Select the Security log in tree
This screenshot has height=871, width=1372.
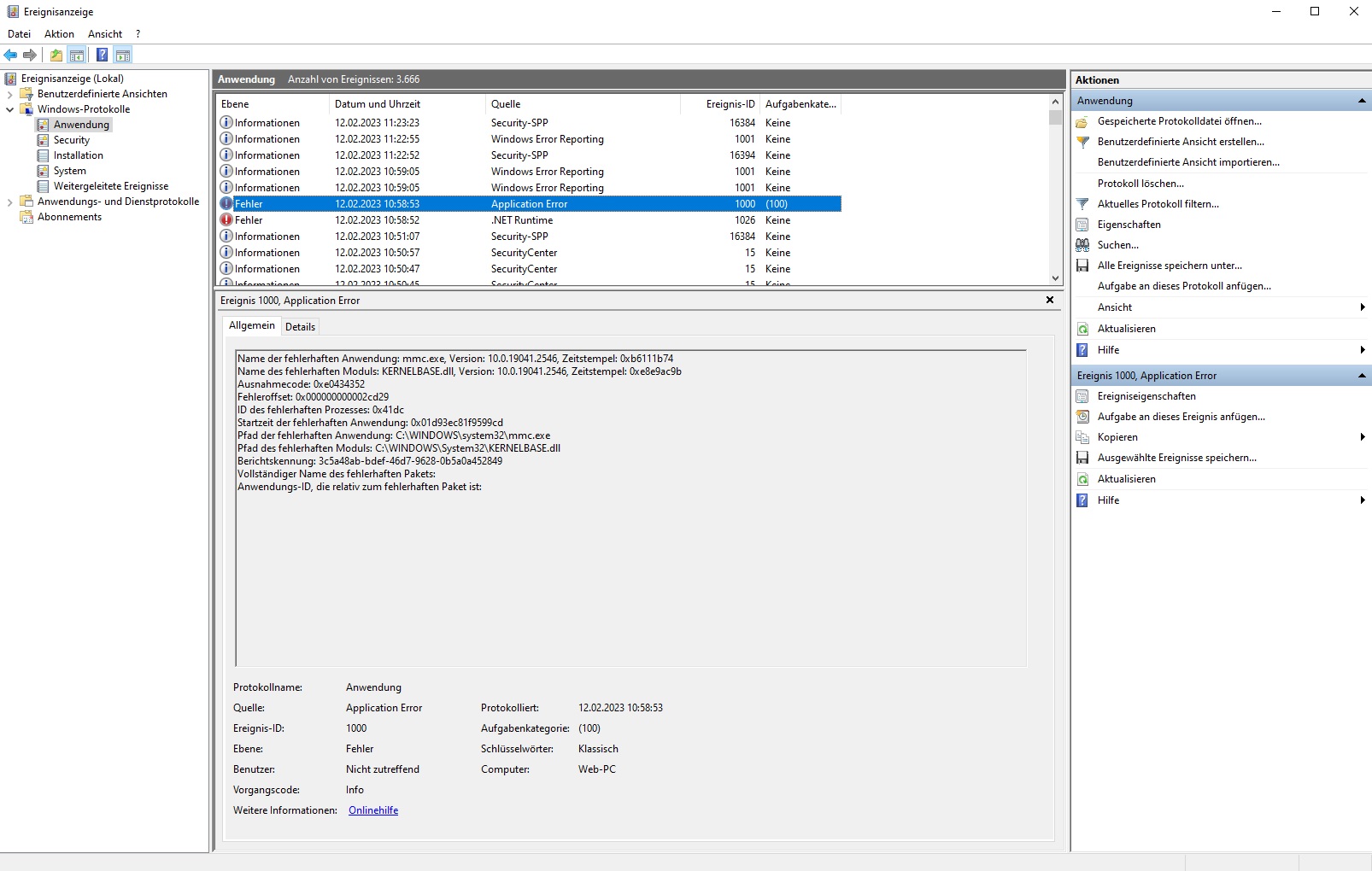click(72, 140)
